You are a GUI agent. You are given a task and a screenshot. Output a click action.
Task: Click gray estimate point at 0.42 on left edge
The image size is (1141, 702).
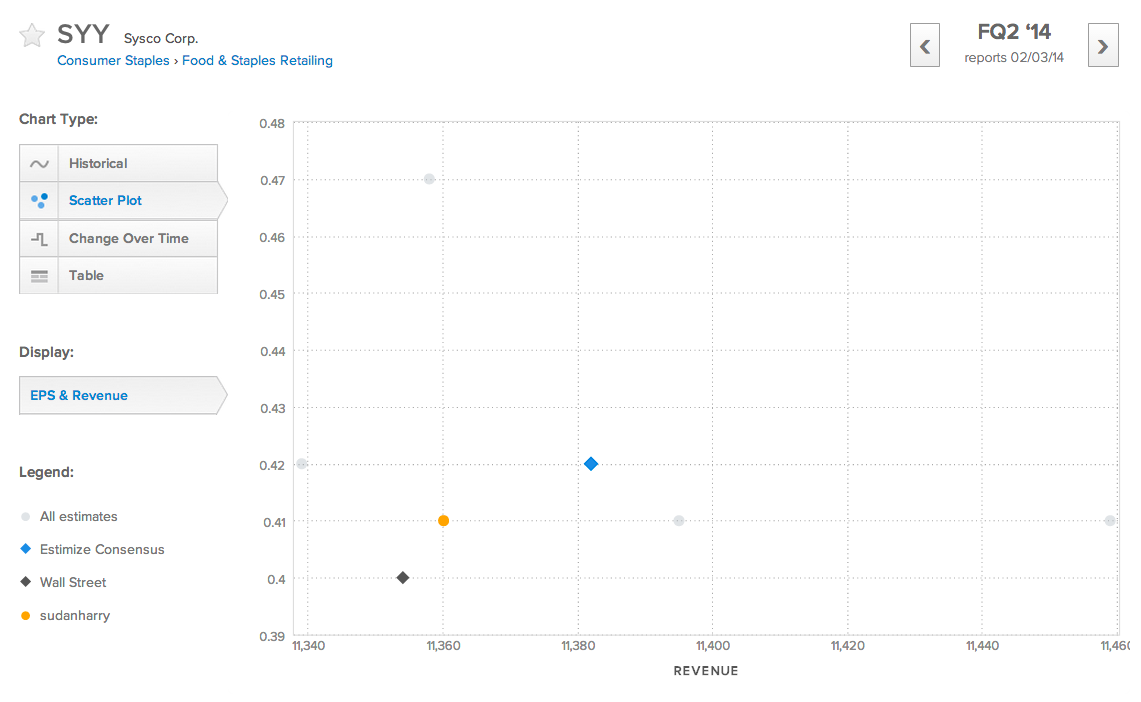pyautogui.click(x=302, y=464)
